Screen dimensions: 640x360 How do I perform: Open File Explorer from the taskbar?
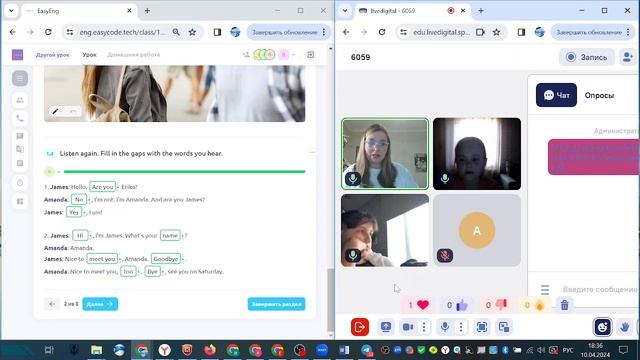click(96, 350)
